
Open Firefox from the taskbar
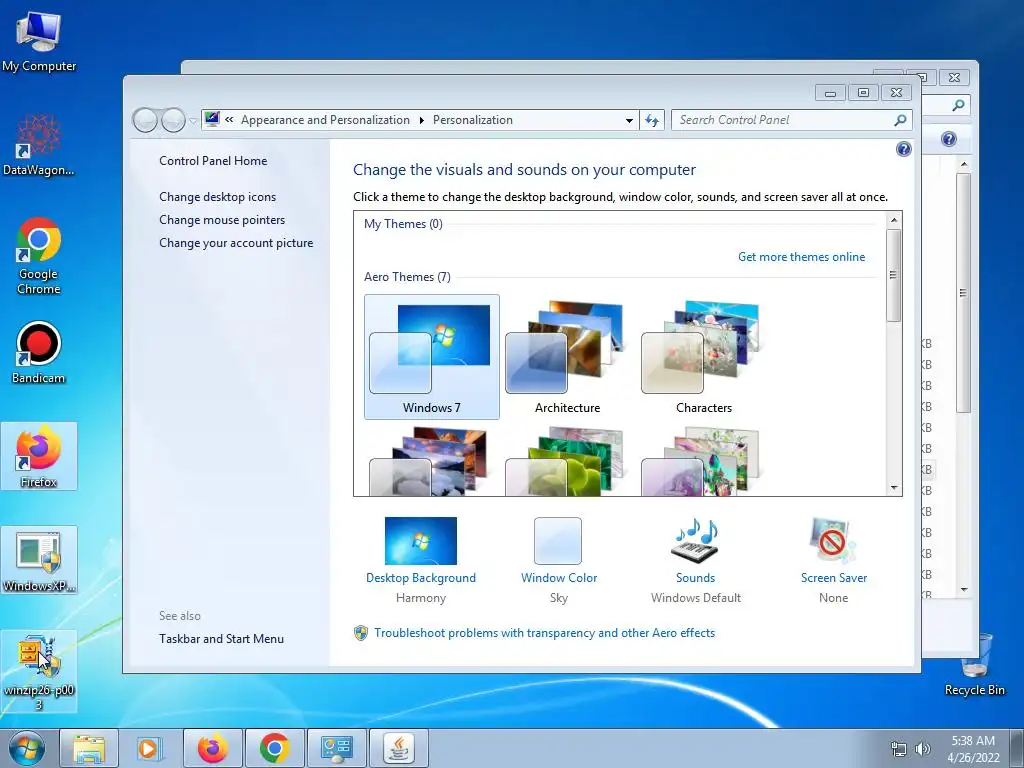[213, 748]
